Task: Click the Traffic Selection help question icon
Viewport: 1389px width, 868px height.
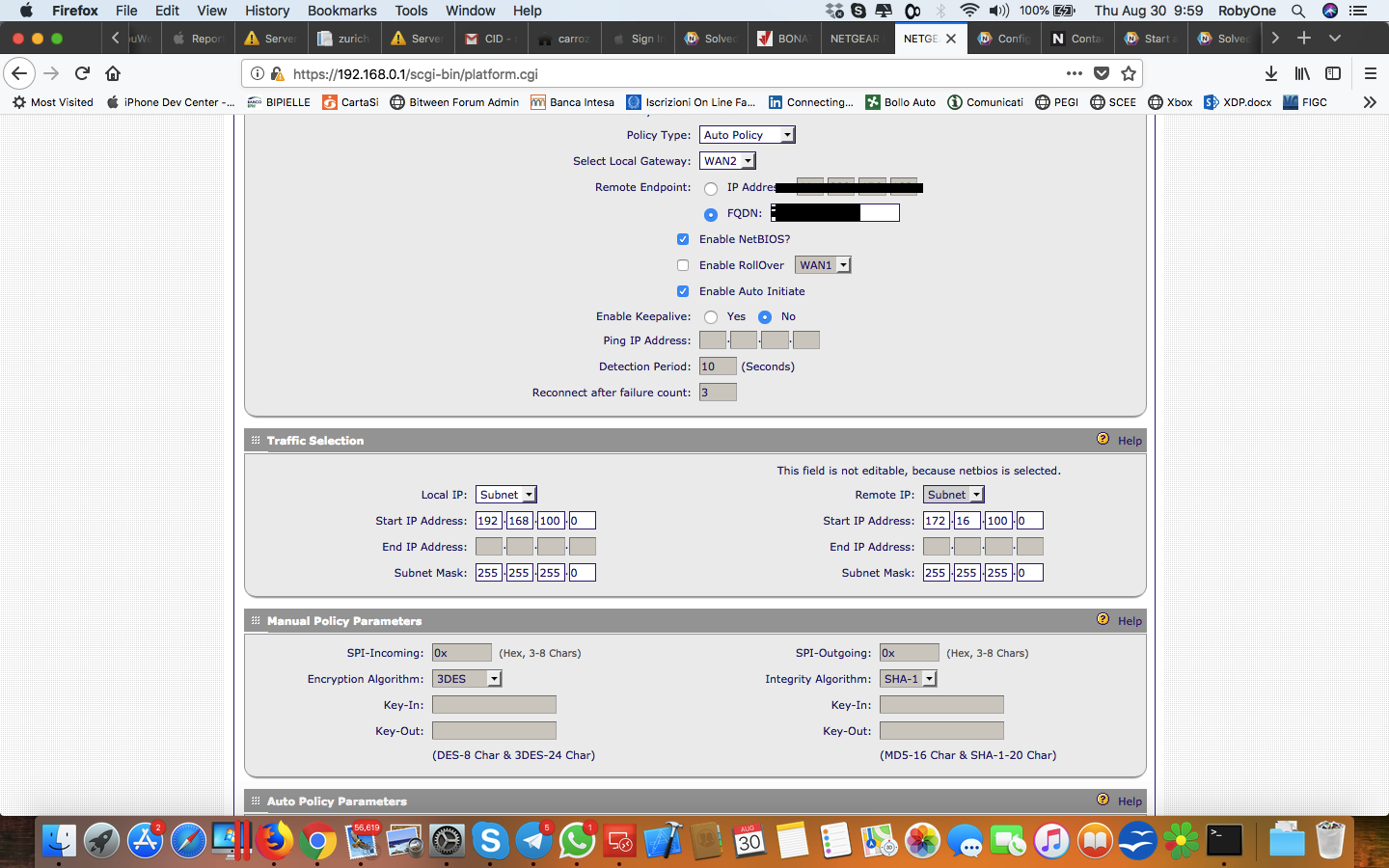Action: 1103,439
